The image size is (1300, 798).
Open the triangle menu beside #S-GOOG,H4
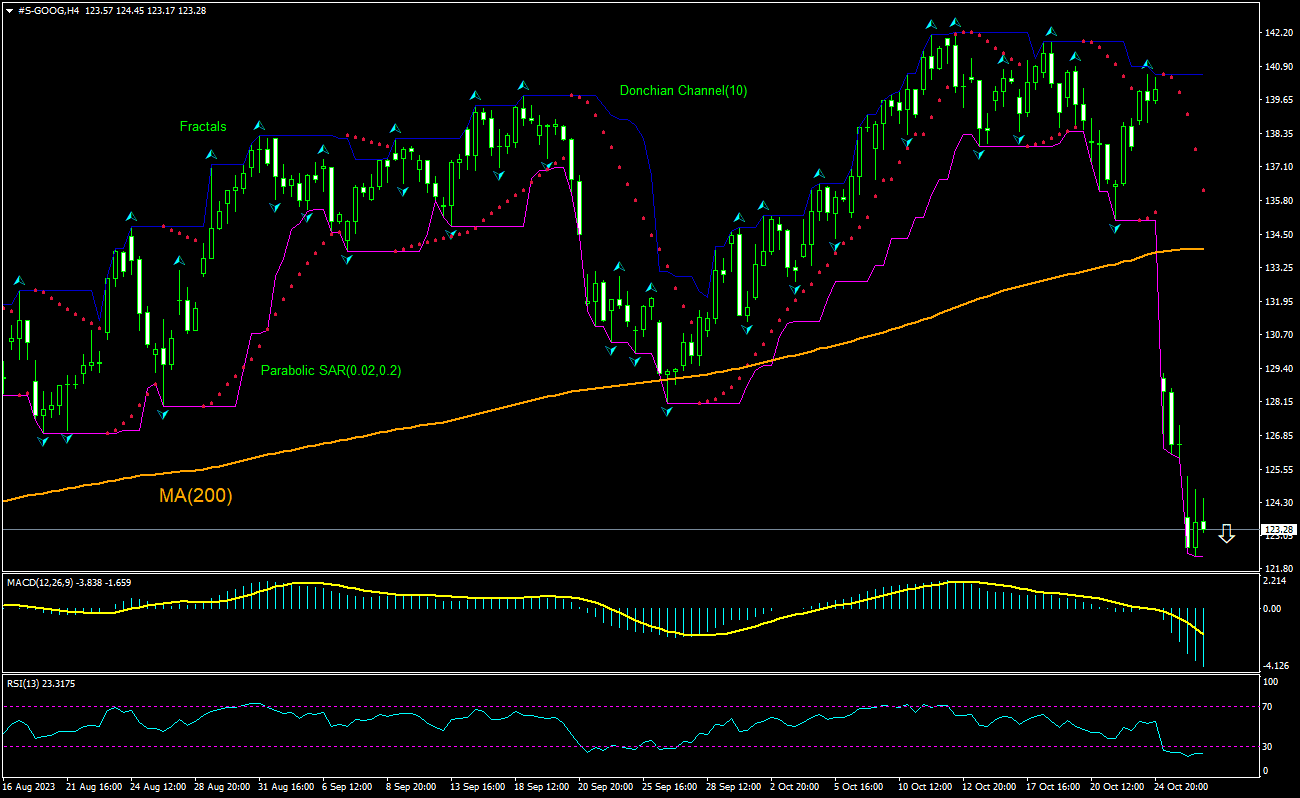pos(9,9)
